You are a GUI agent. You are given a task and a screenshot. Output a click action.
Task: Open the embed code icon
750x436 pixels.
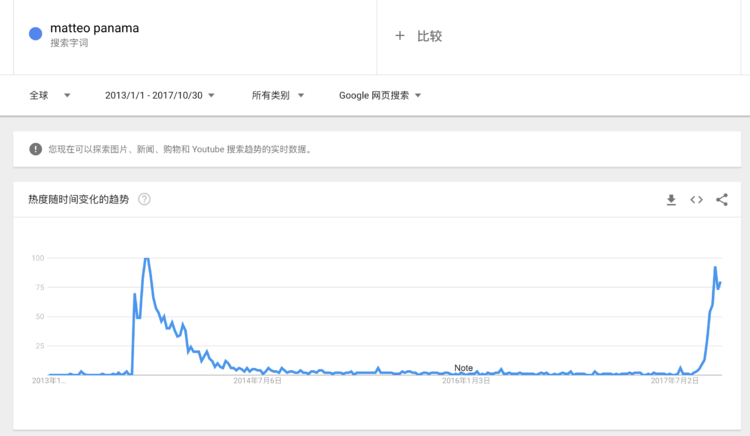pyautogui.click(x=696, y=200)
